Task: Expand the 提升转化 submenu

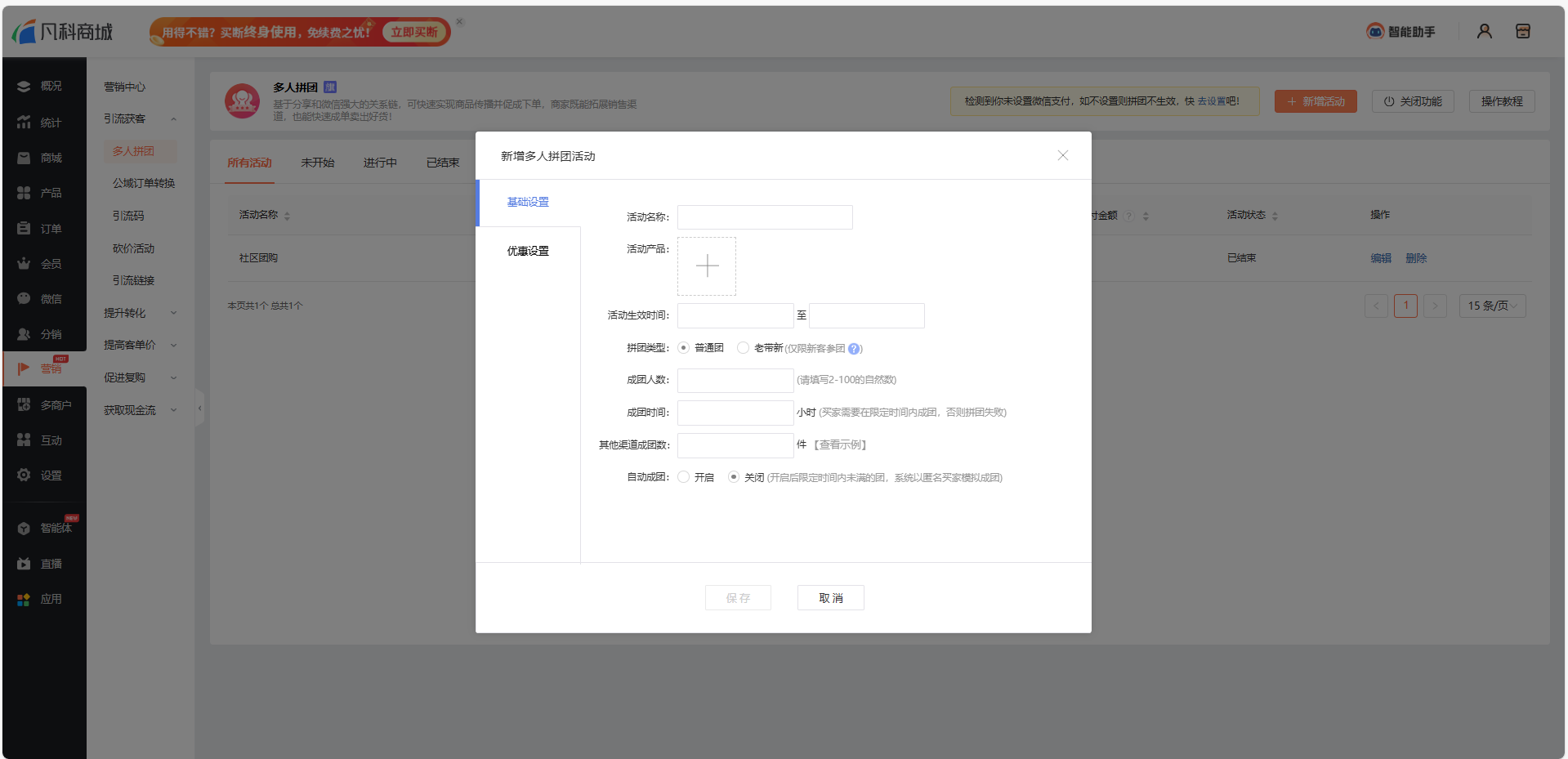Action: [139, 312]
